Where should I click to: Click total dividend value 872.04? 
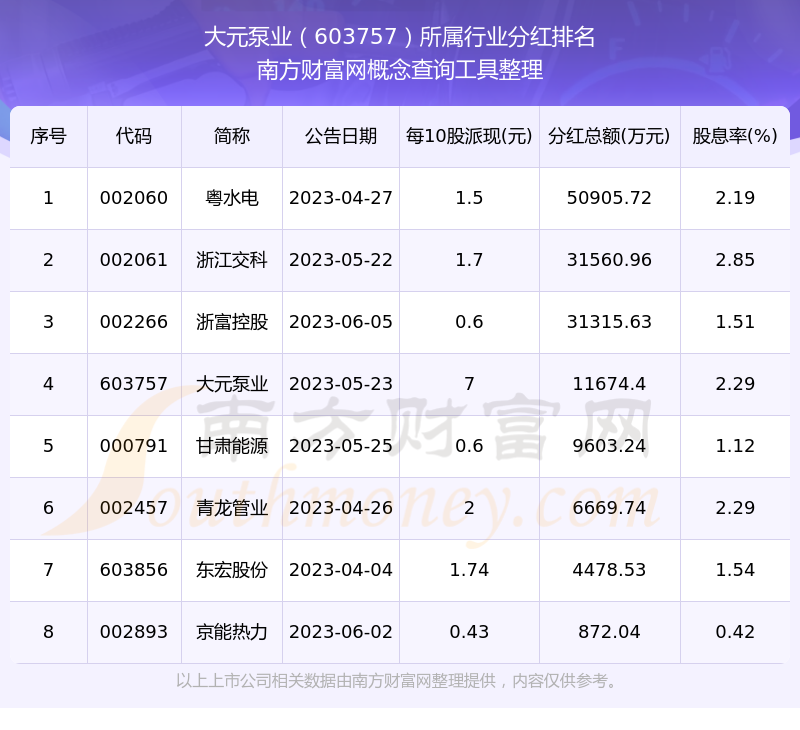[609, 632]
